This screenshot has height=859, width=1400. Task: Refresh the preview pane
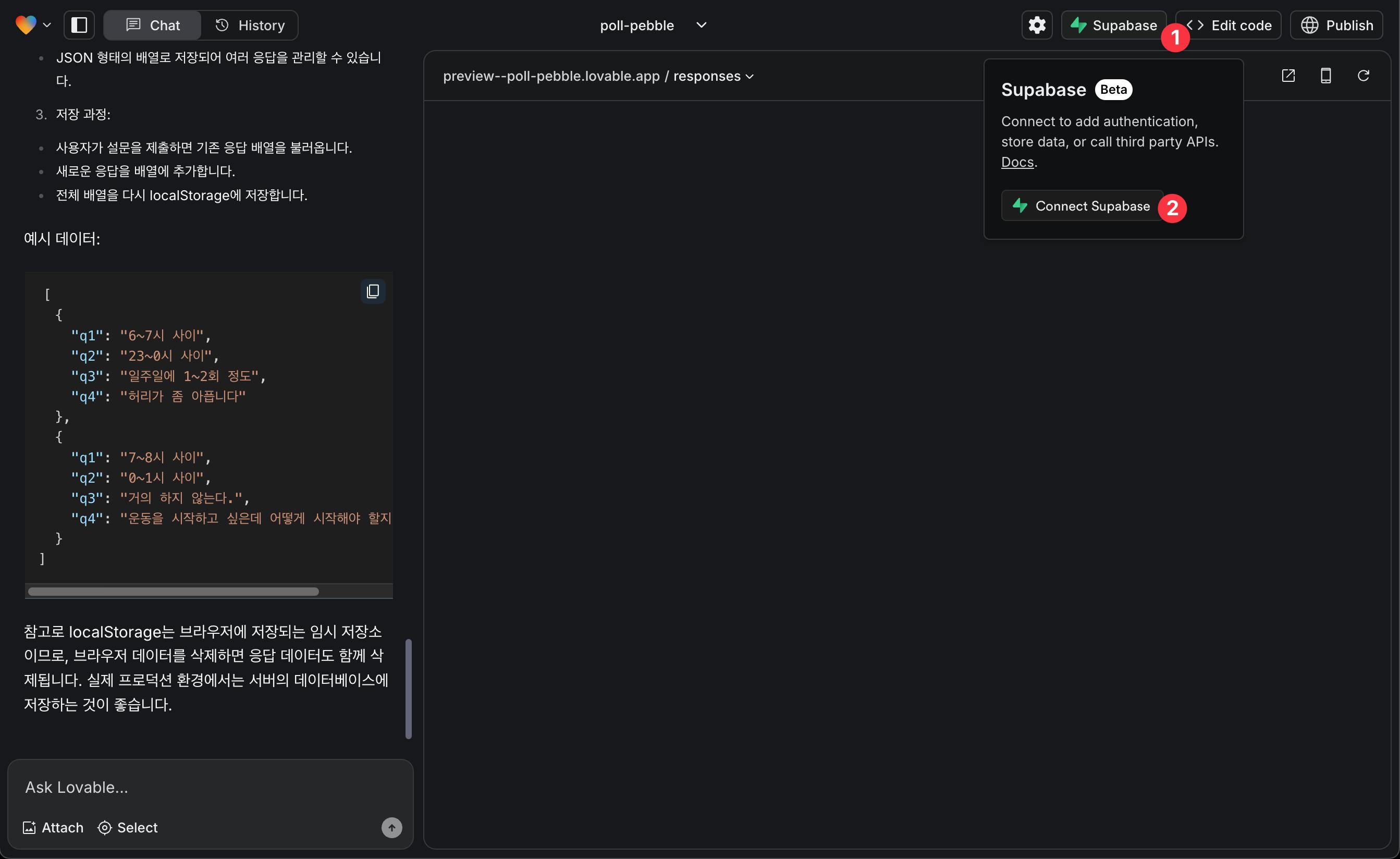point(1363,76)
